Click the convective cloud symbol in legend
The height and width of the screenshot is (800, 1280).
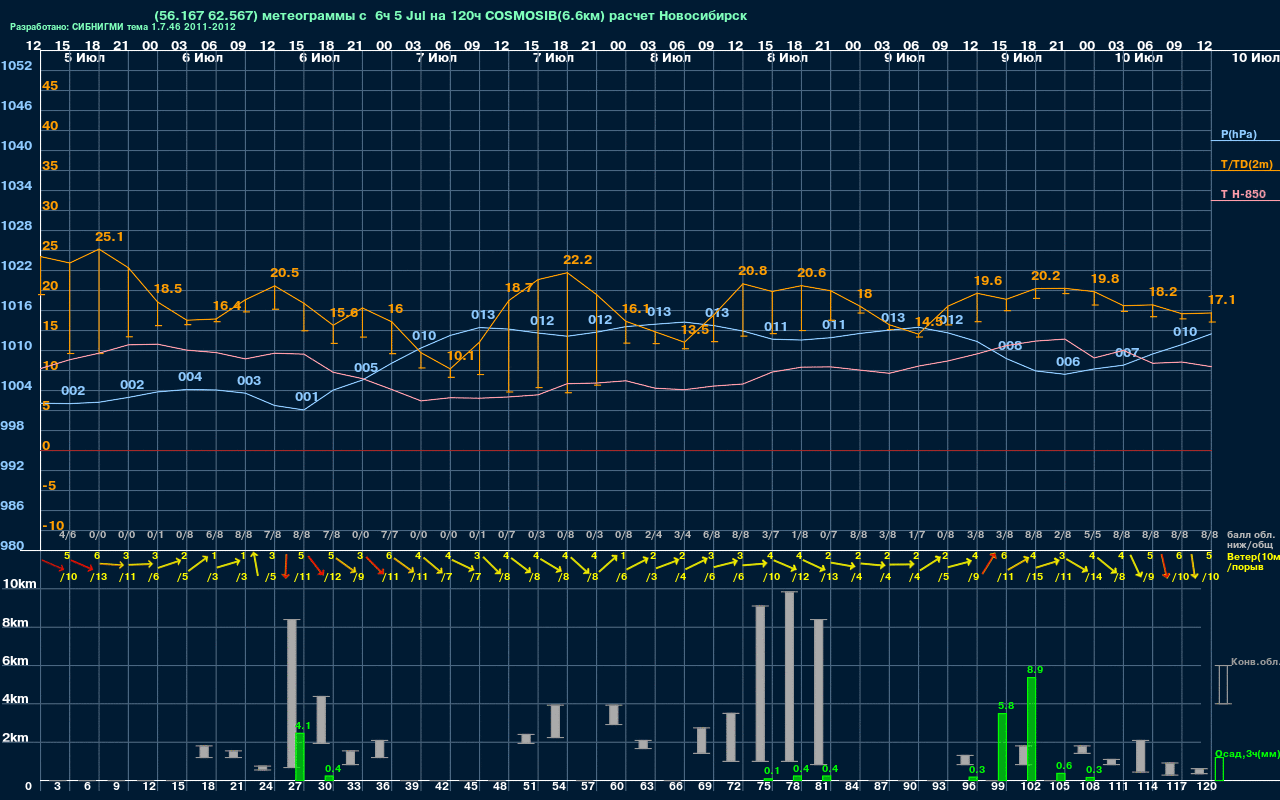(1222, 685)
